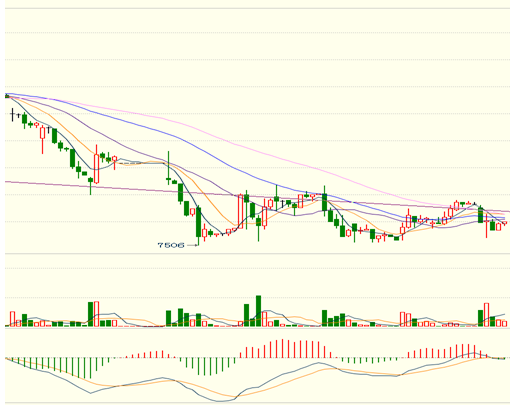Click the first hollow red volume bar at far left
Viewport: 510px width, 405px height.
coord(12,319)
